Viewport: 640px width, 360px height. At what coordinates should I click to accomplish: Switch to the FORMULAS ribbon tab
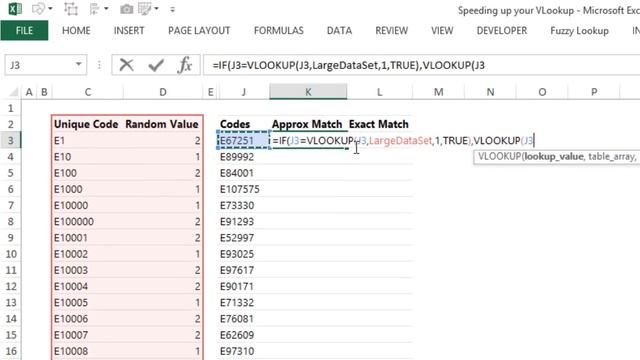(x=279, y=31)
